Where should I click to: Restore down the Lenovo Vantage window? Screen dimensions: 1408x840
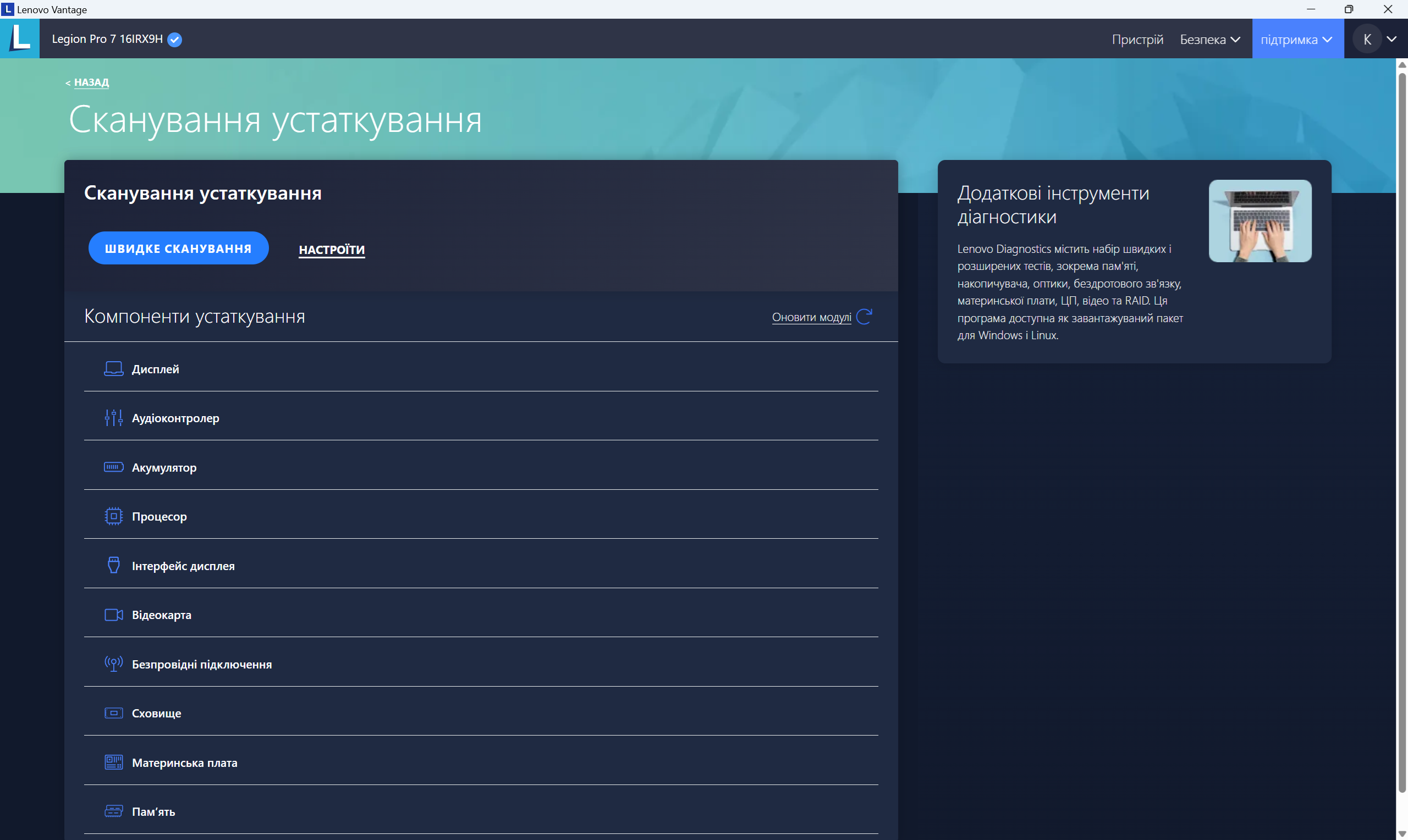[1349, 9]
